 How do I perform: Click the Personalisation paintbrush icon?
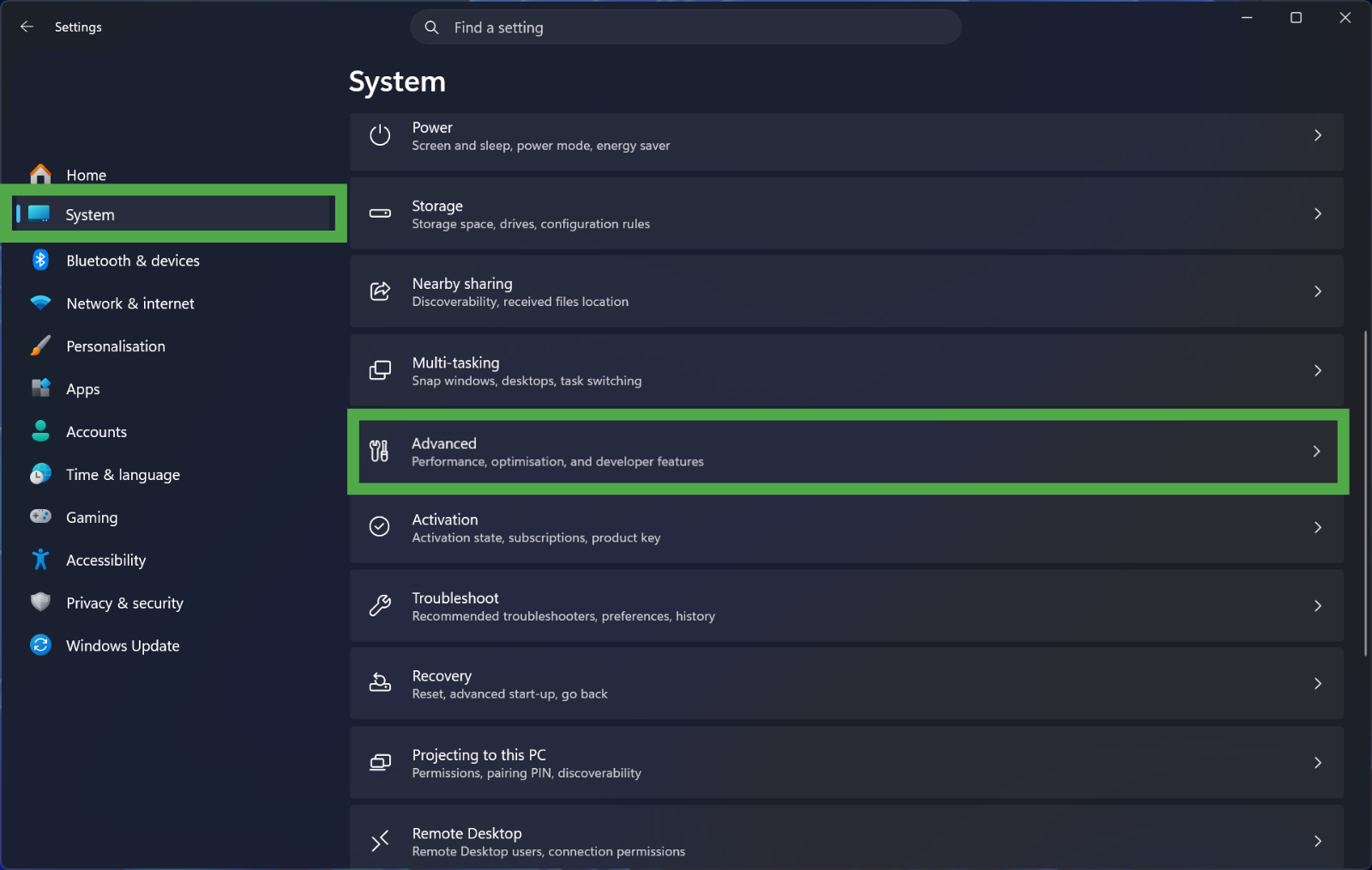40,345
